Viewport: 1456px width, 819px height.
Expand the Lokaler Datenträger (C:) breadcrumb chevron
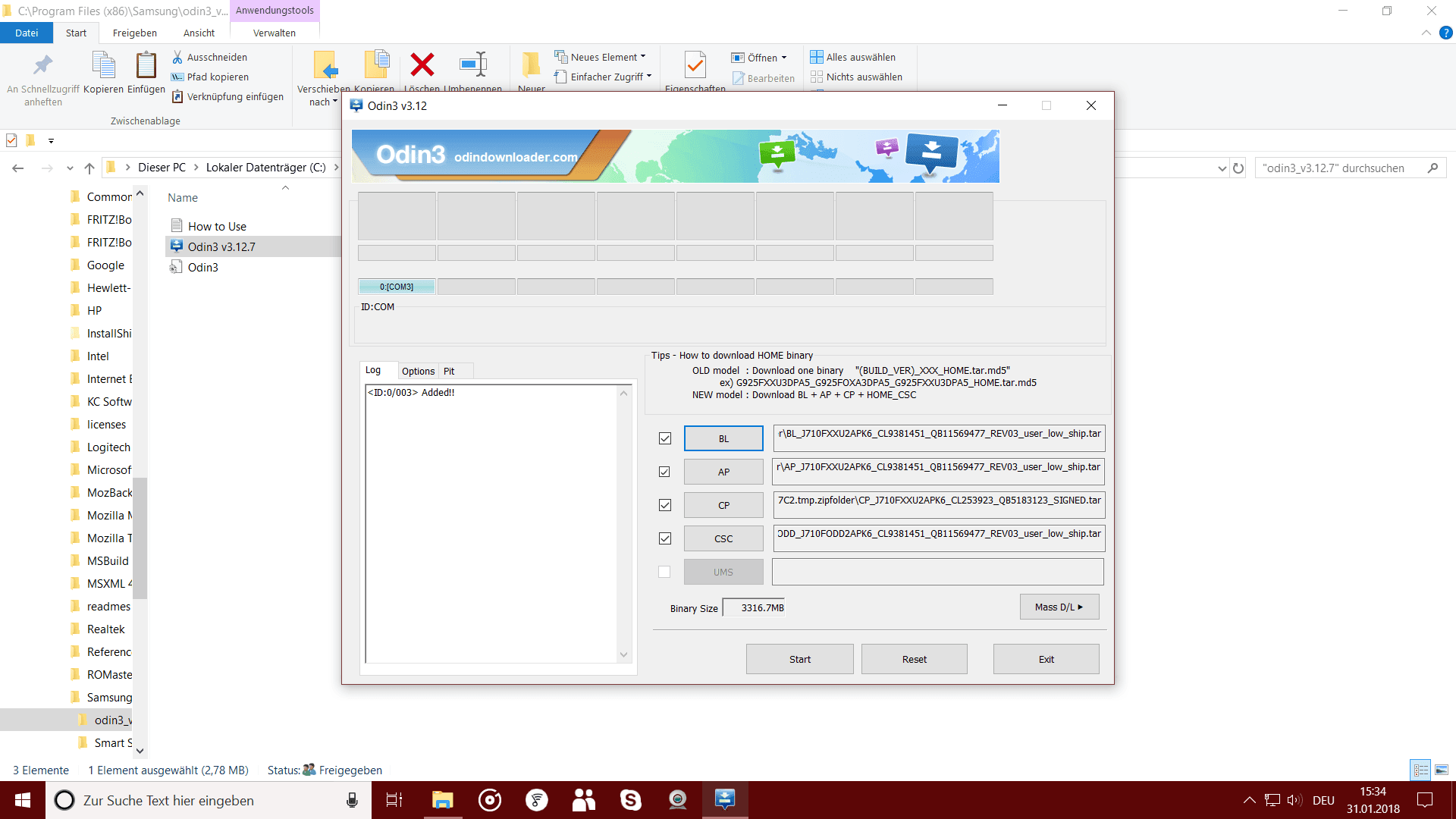336,168
